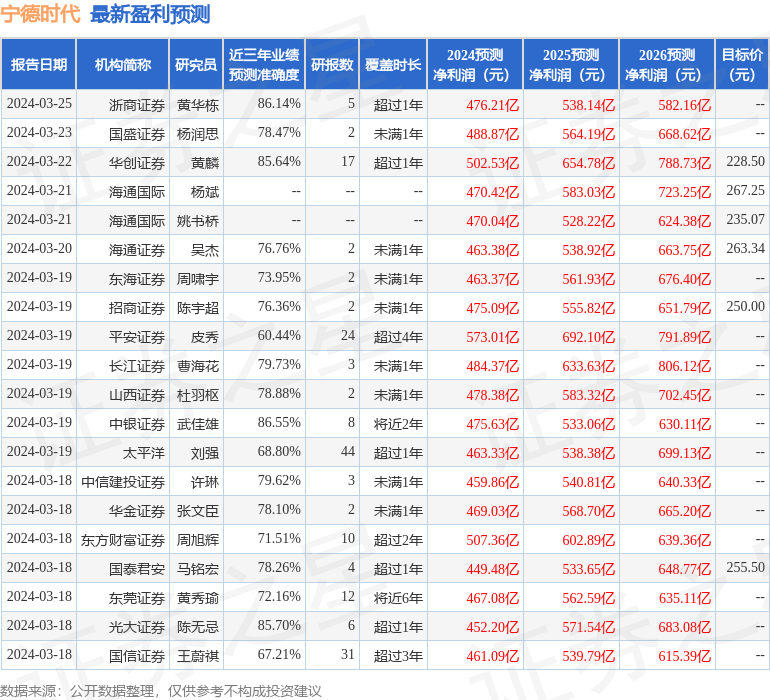The width and height of the screenshot is (770, 700).
Task: Click analyst name 姚书桥
Action: click(x=198, y=221)
